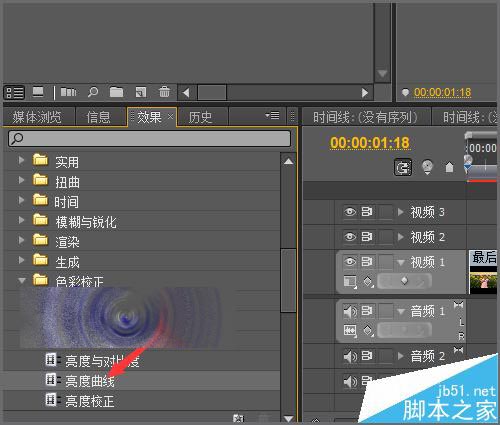Switch project panel to list view
Image resolution: width=500 pixels, height=425 pixels.
(15, 92)
